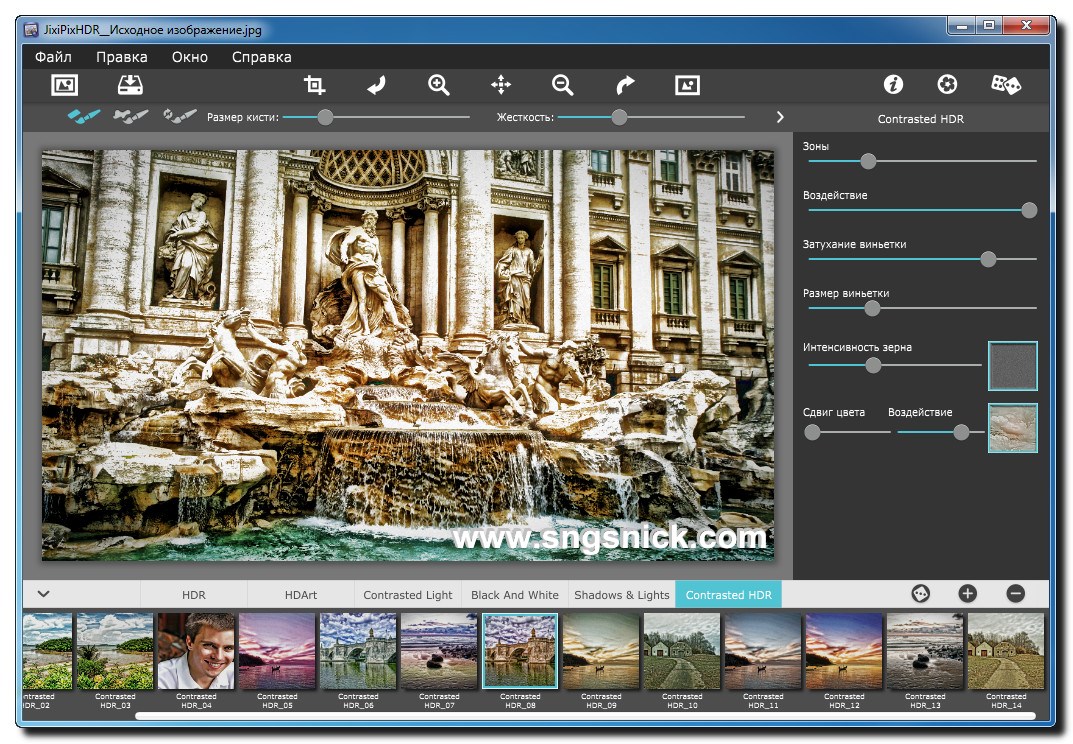The height and width of the screenshot is (744, 1073).
Task: Select the first blue brush tool
Action: point(84,116)
